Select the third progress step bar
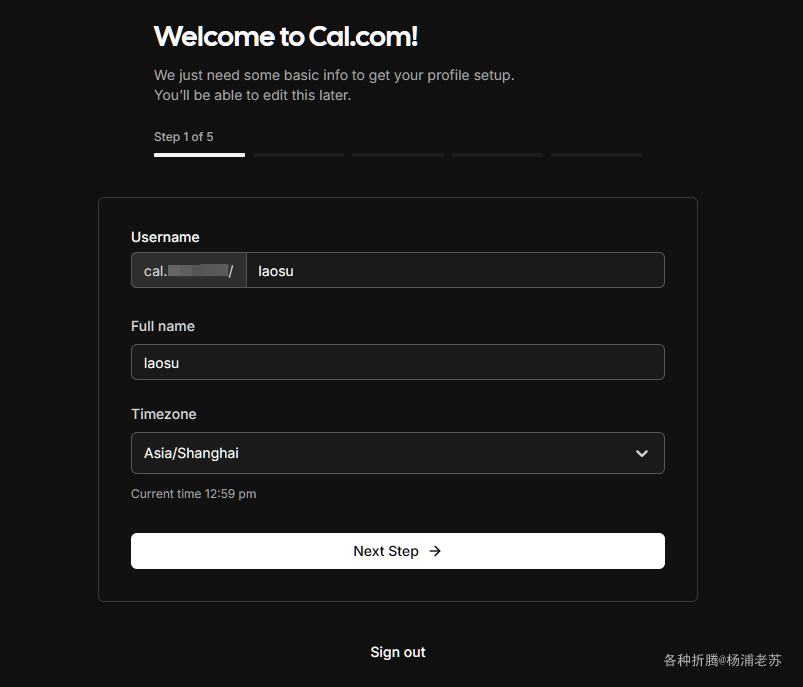 point(398,155)
